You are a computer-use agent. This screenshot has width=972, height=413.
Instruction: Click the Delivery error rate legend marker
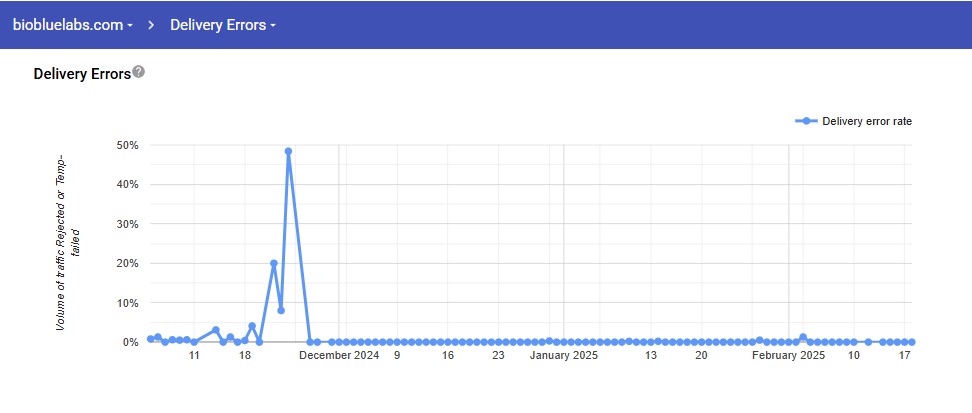[806, 121]
